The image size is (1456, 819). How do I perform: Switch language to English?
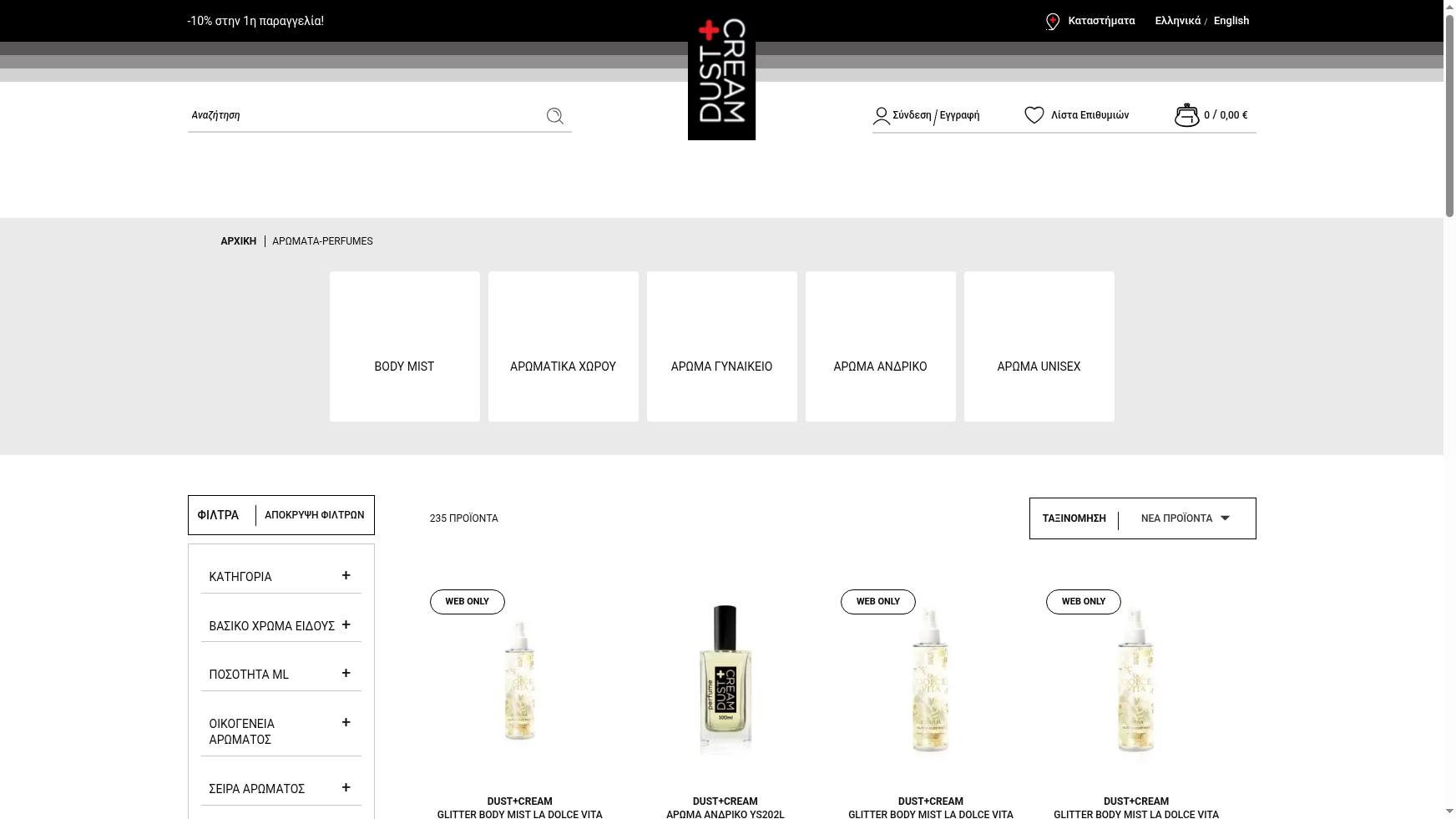click(1231, 21)
